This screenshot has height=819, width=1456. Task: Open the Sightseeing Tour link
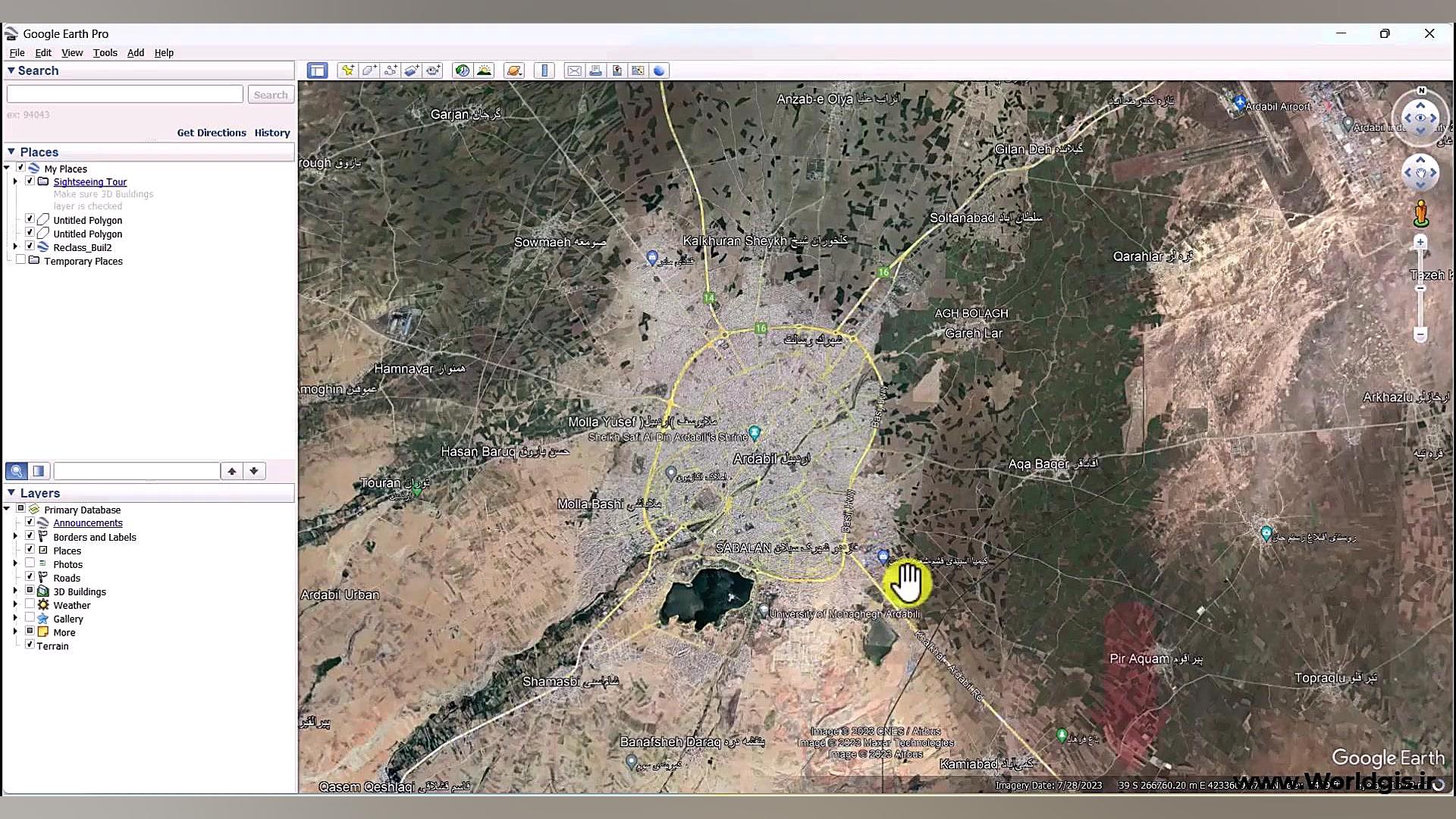[90, 182]
